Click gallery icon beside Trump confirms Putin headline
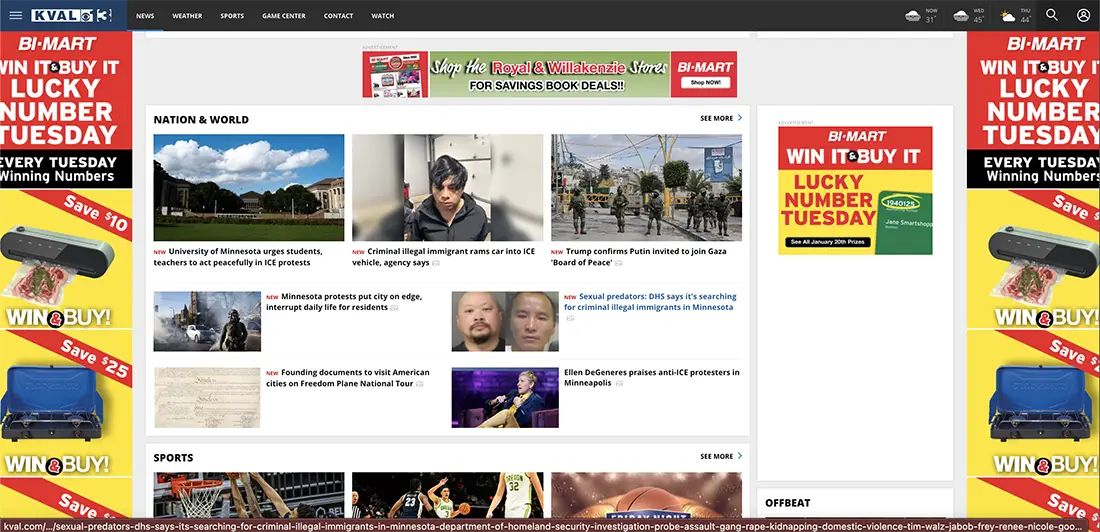This screenshot has height=532, width=1100. [619, 263]
